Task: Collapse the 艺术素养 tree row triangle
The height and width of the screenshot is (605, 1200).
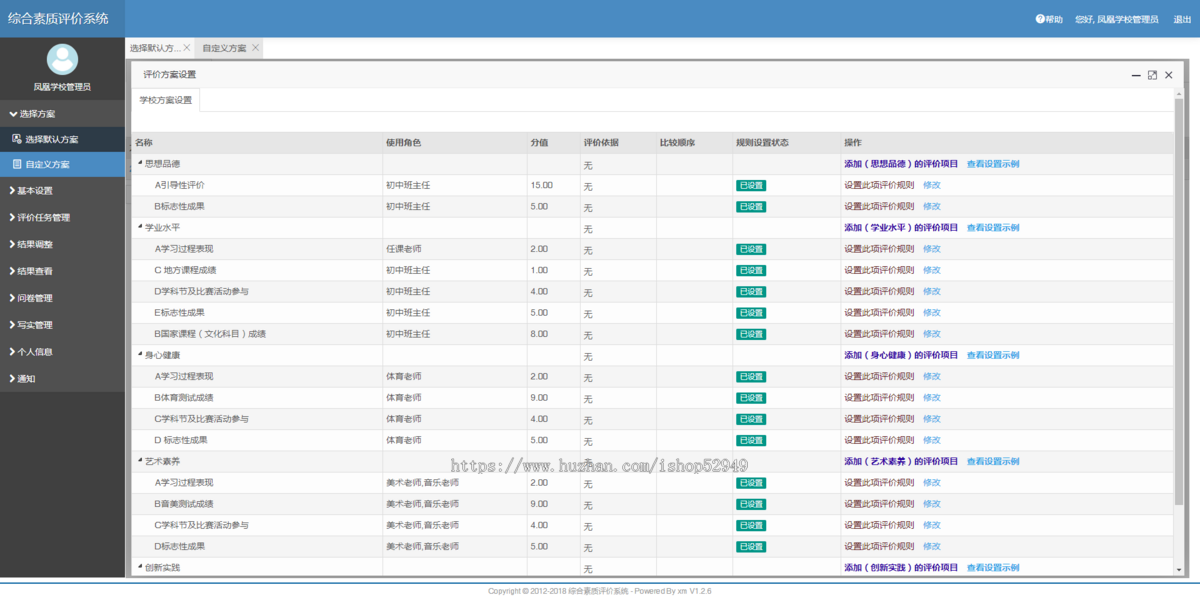Action: point(139,461)
